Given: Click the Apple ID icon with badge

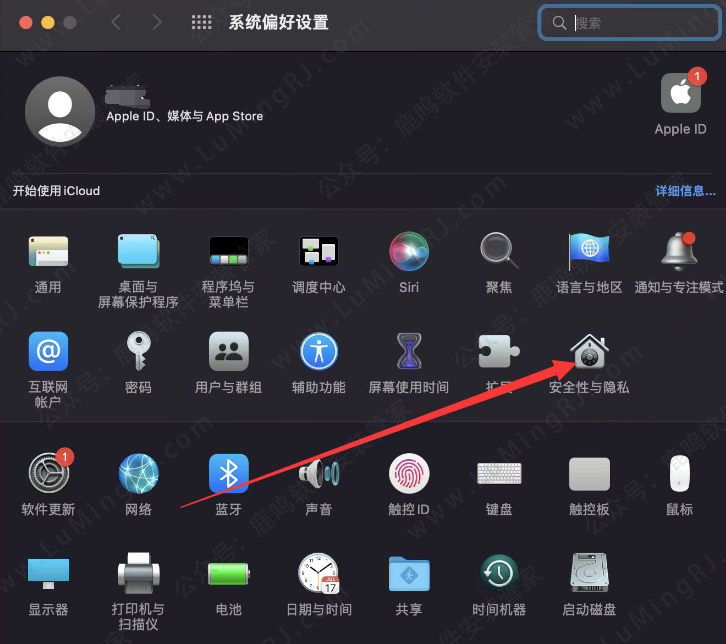Looking at the screenshot, I should 680,95.
